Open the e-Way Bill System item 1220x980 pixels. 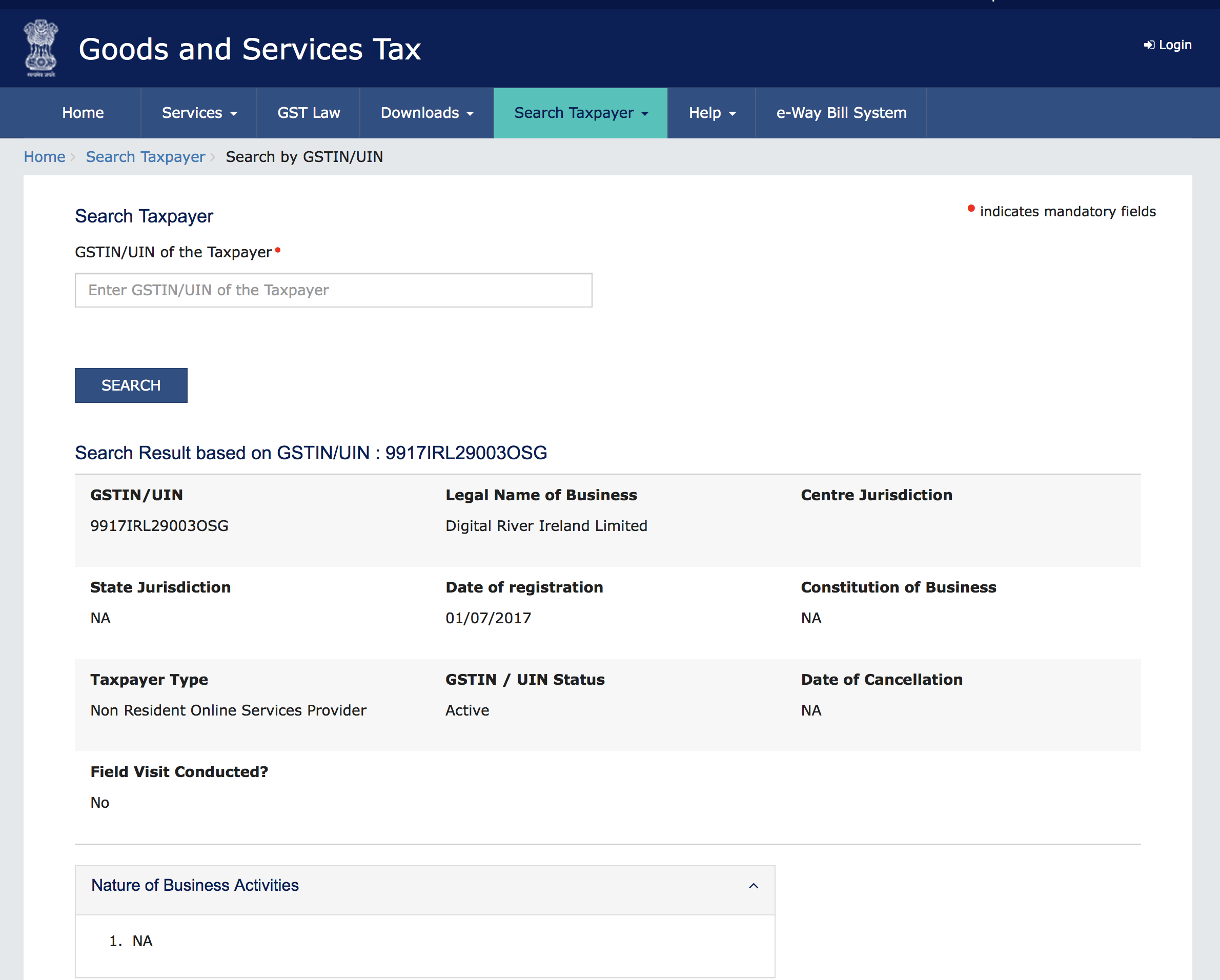click(x=841, y=113)
